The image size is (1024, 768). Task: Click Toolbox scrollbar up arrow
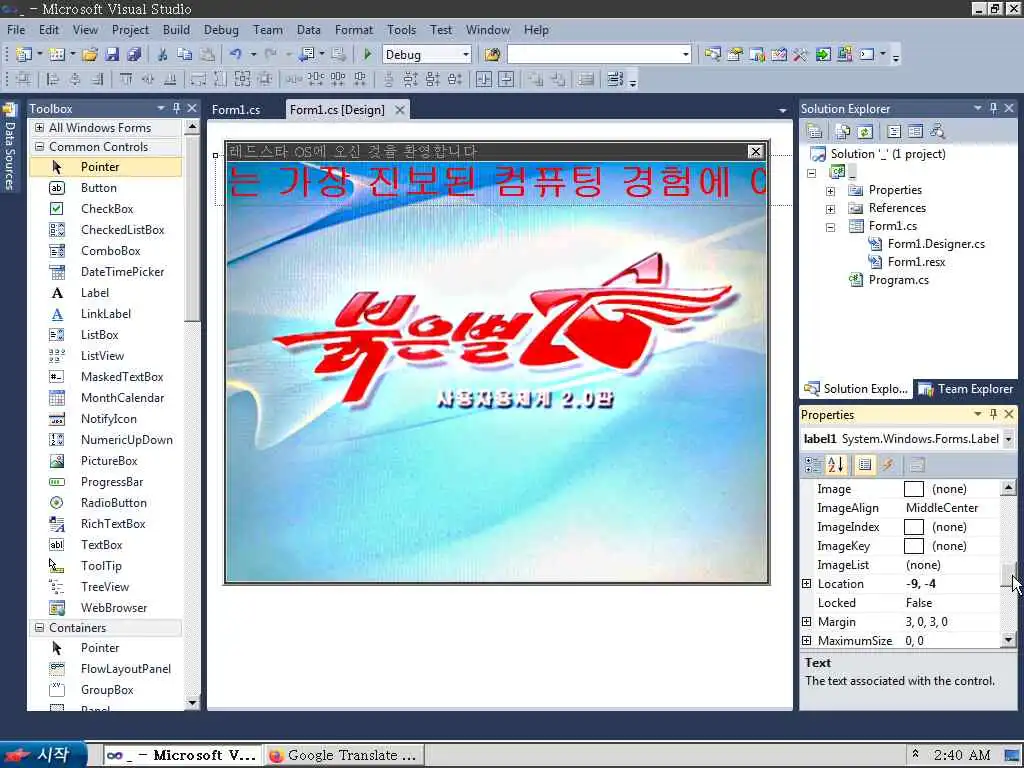point(192,126)
